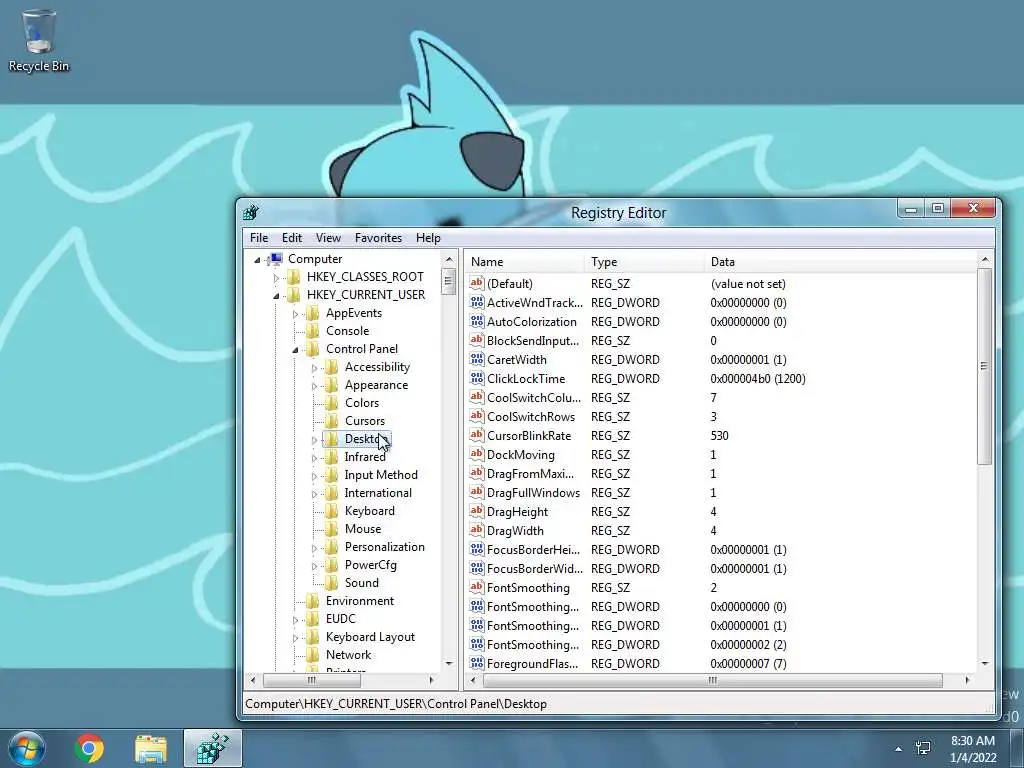Click the string icon of DragFullWindows
The image size is (1024, 768).
click(477, 492)
